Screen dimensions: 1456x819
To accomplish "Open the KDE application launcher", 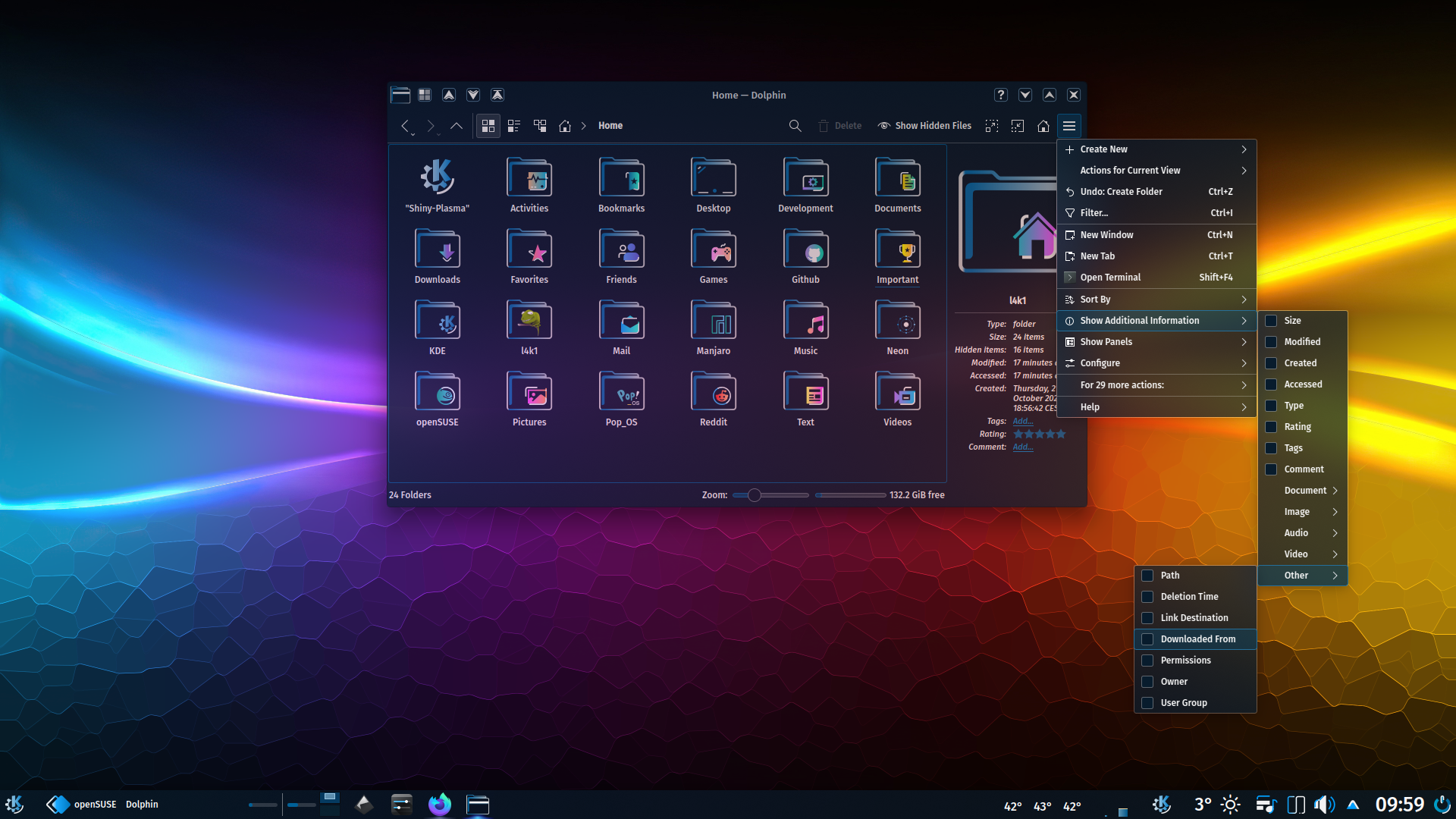I will pyautogui.click(x=15, y=805).
